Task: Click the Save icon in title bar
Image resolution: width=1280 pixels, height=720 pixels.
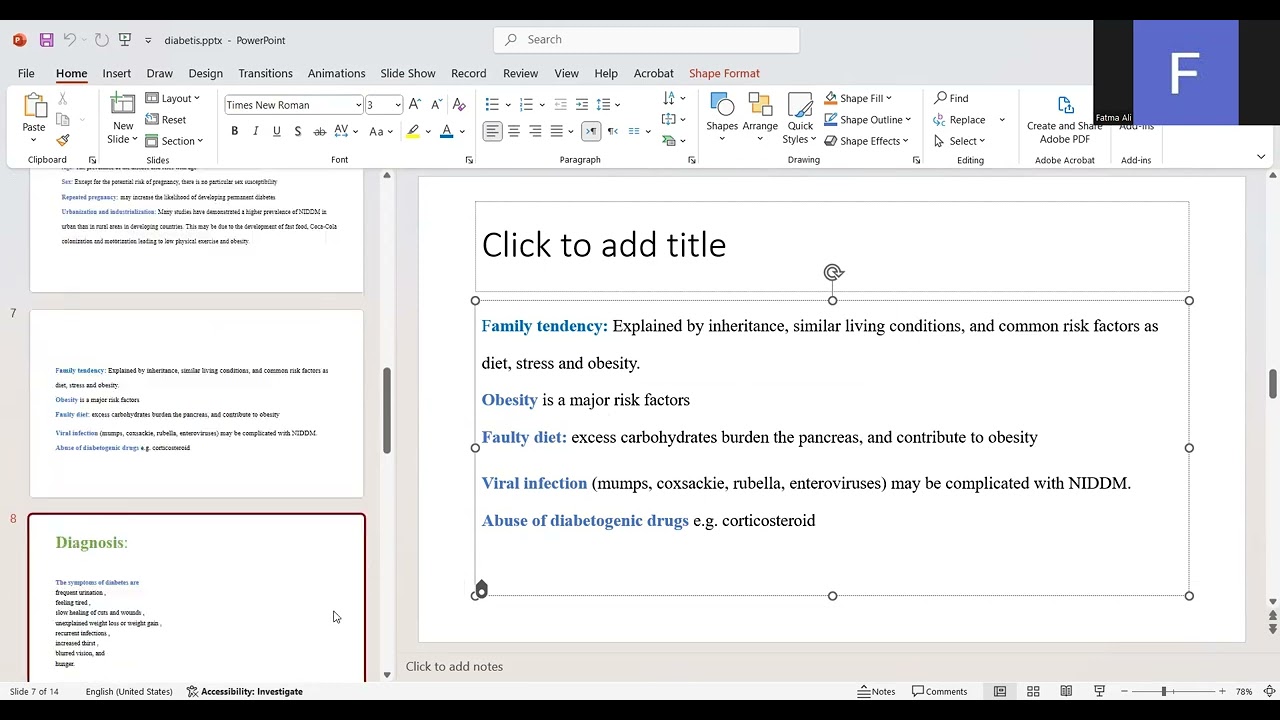Action: [x=46, y=40]
